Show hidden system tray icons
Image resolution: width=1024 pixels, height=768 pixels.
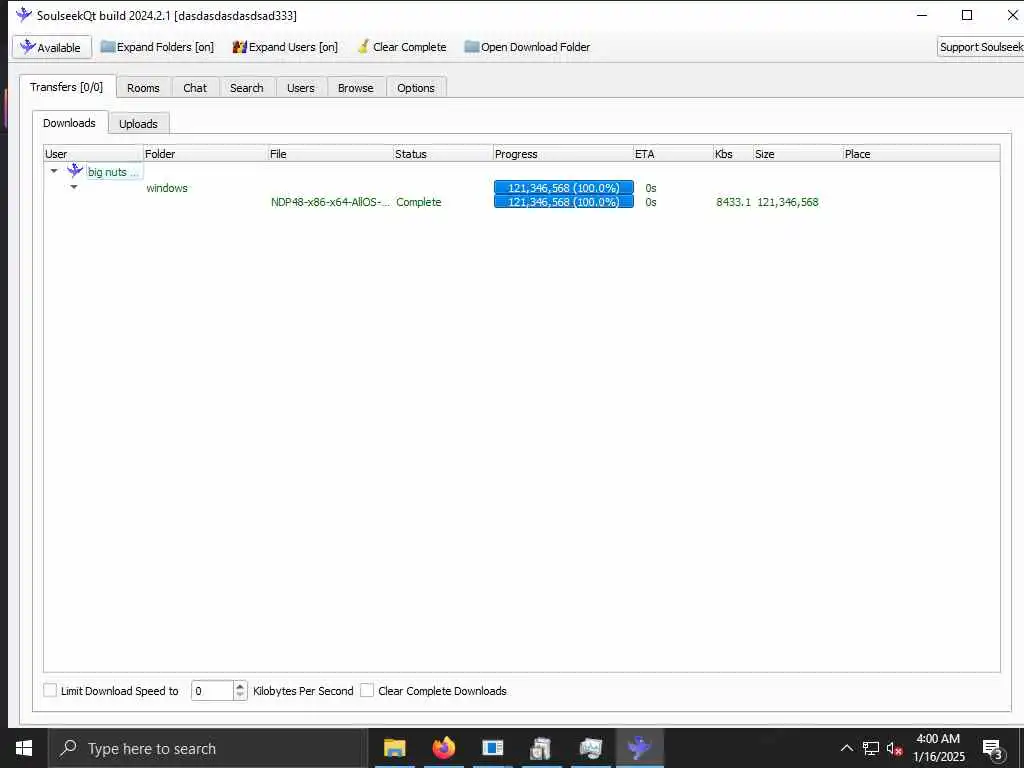[x=846, y=748]
